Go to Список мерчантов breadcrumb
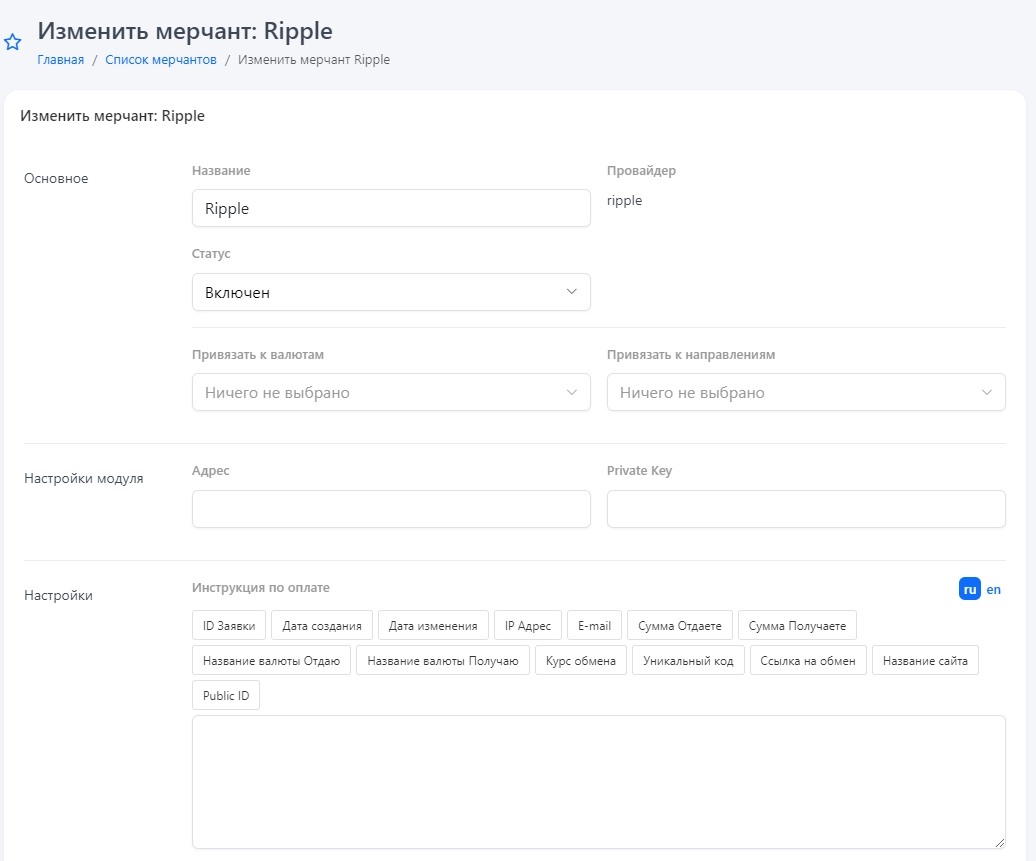 (x=161, y=60)
